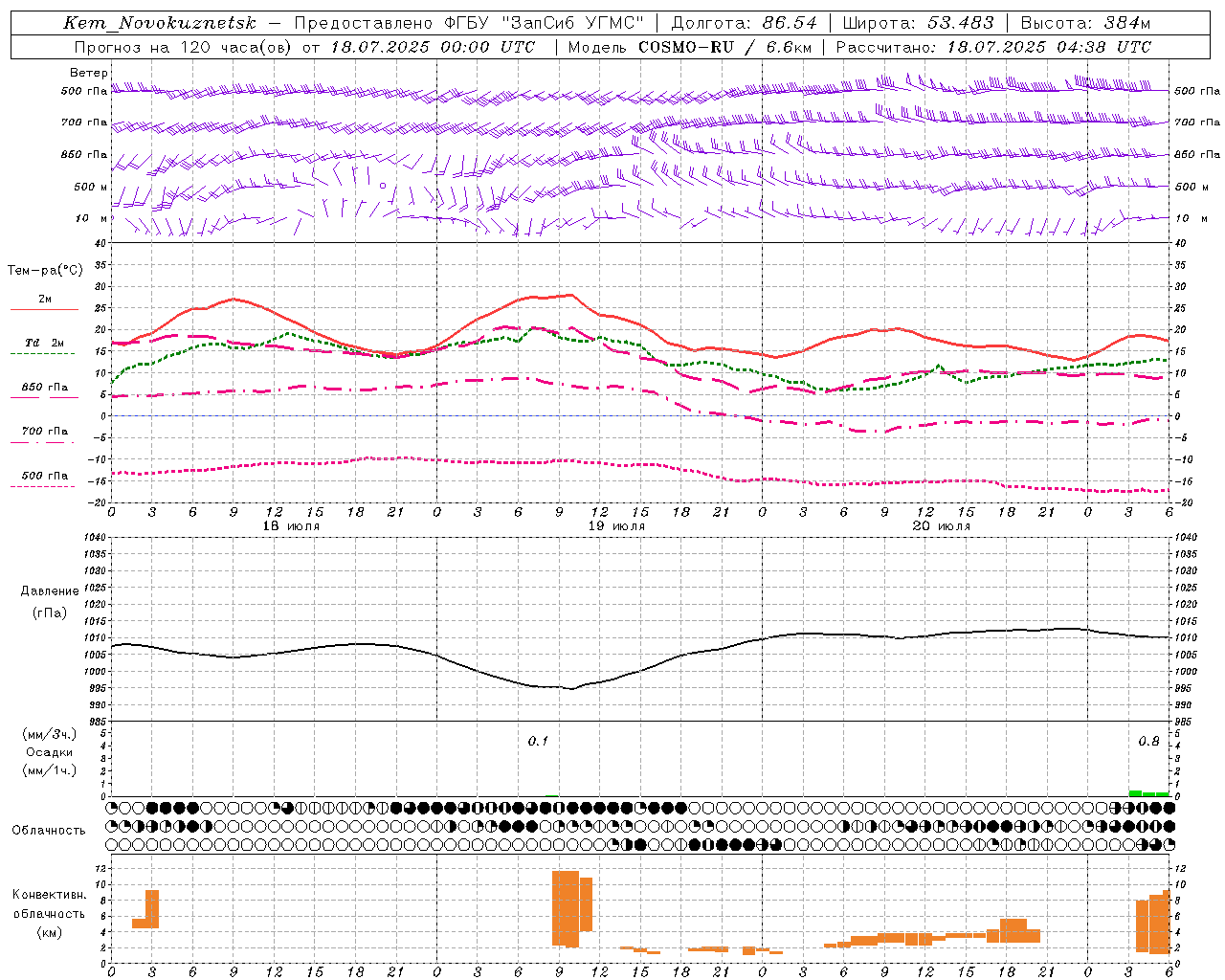Click the solid red 2м legend line
This screenshot has height=980, width=1225.
44,310
